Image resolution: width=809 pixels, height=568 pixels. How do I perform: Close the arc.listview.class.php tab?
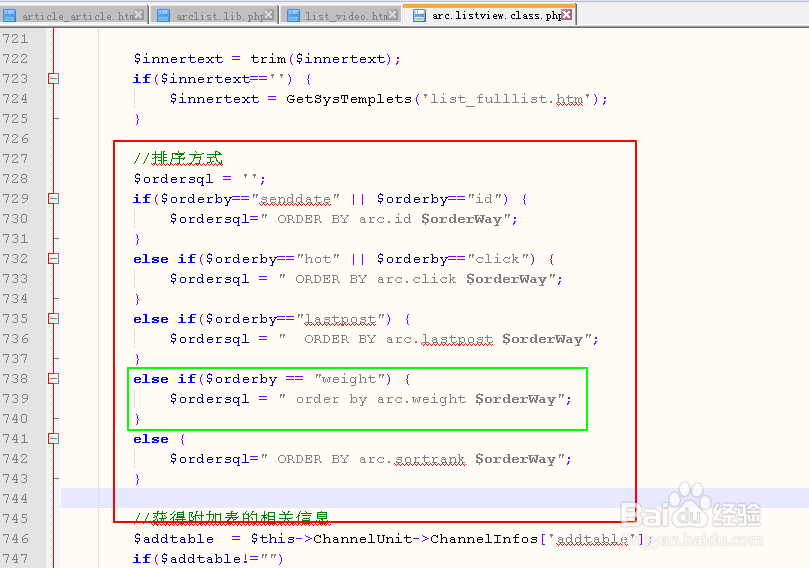pos(567,14)
